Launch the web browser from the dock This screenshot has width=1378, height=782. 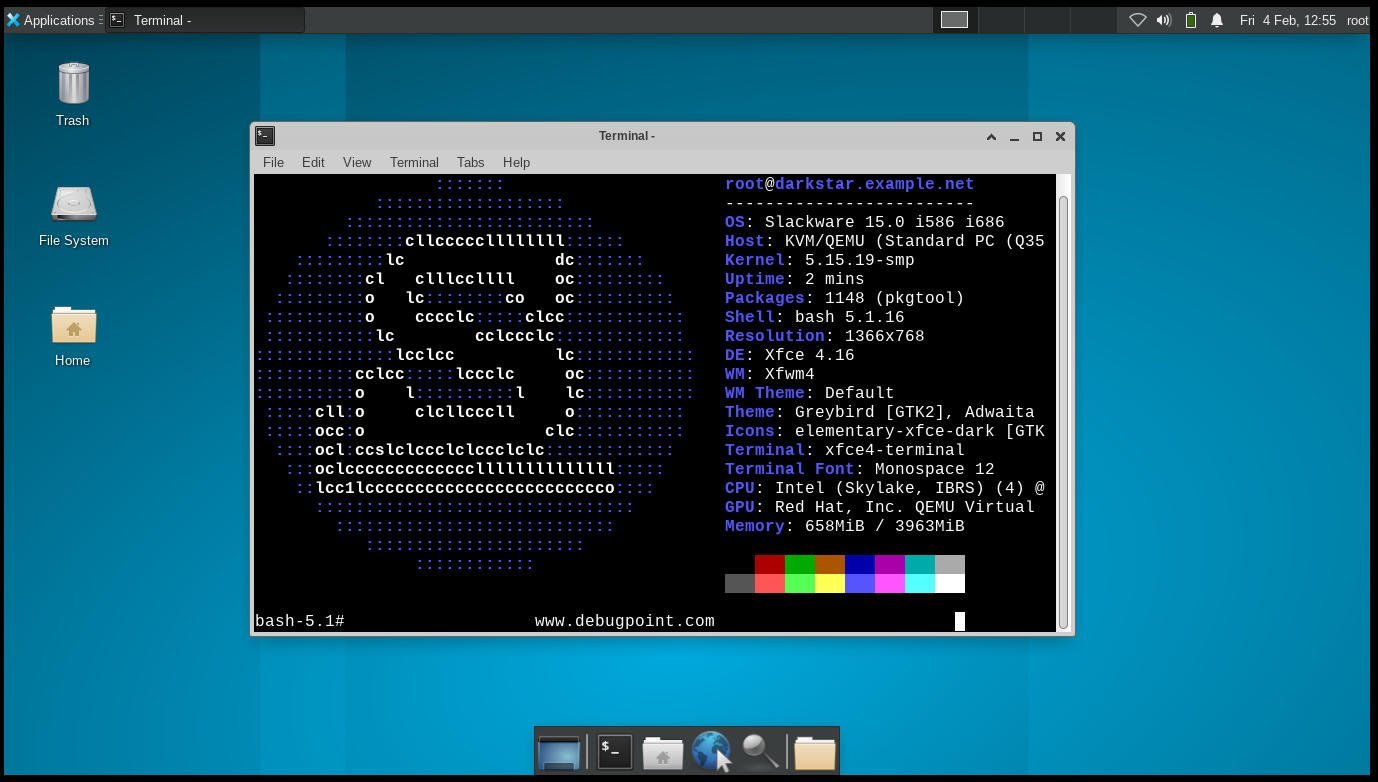(712, 751)
